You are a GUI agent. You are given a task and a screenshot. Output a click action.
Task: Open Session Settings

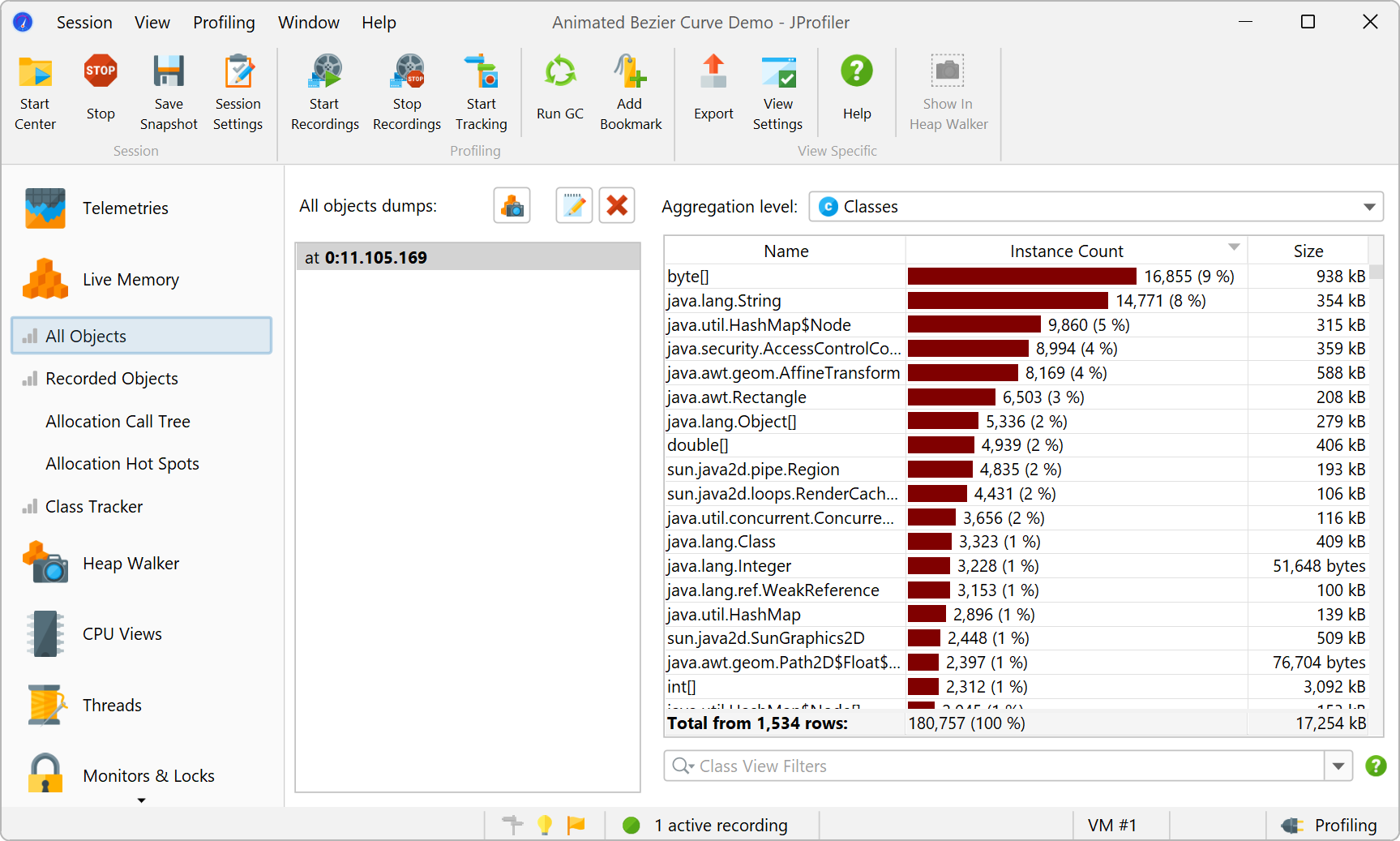coord(238,92)
